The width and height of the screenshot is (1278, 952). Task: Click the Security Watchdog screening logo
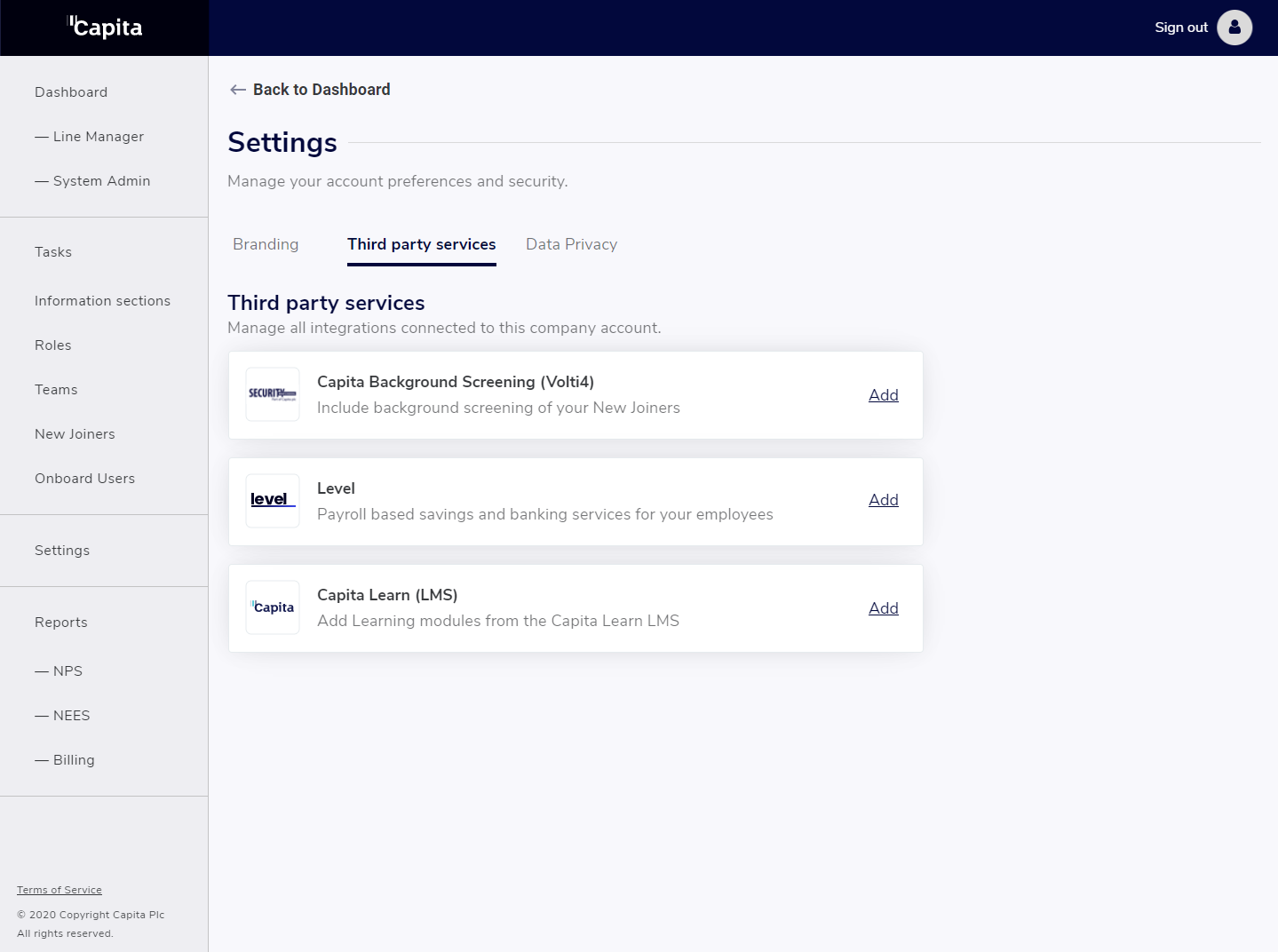(x=273, y=394)
